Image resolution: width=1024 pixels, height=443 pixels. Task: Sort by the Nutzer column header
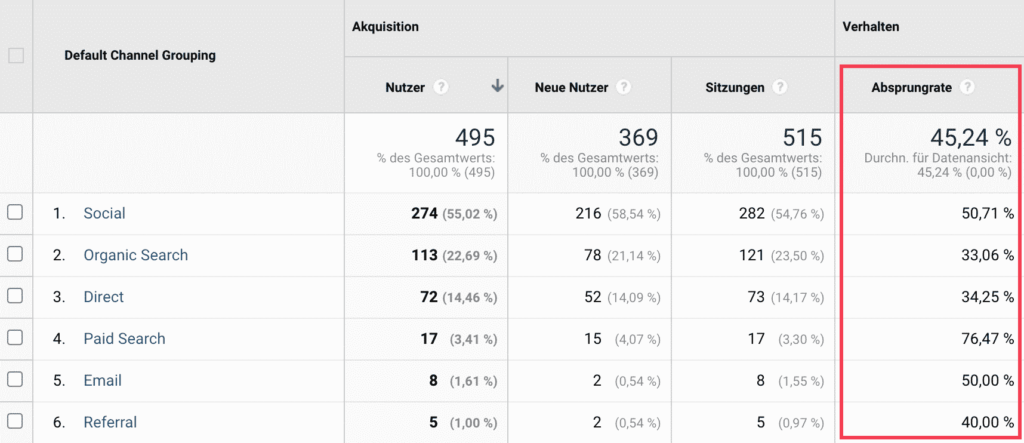[x=405, y=87]
